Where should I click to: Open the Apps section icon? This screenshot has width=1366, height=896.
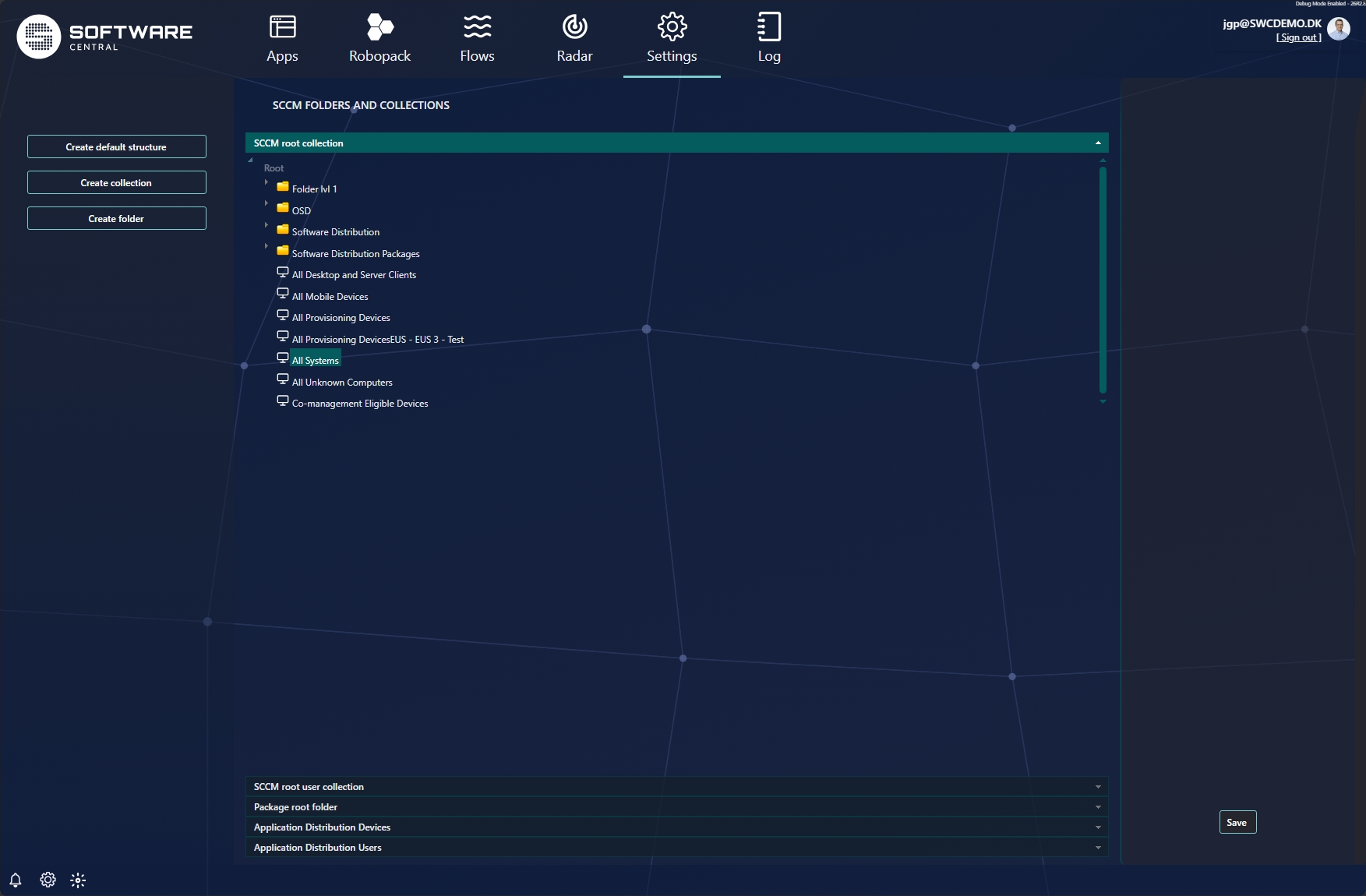click(x=282, y=26)
